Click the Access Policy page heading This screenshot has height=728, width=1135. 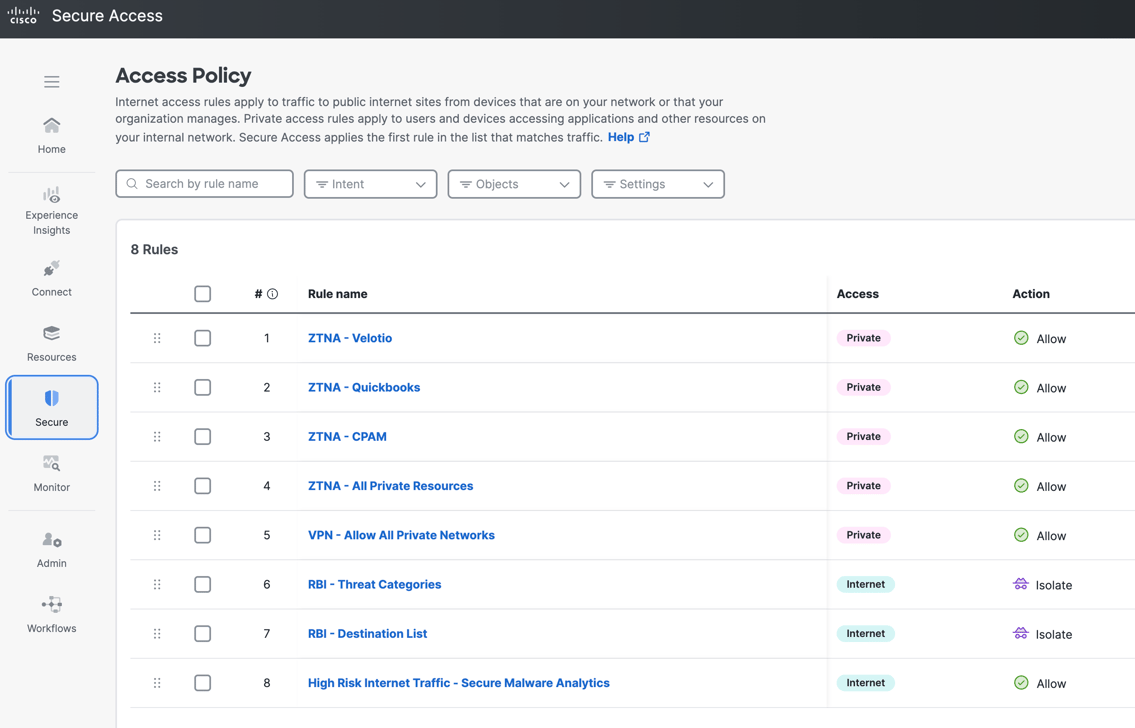click(x=183, y=75)
